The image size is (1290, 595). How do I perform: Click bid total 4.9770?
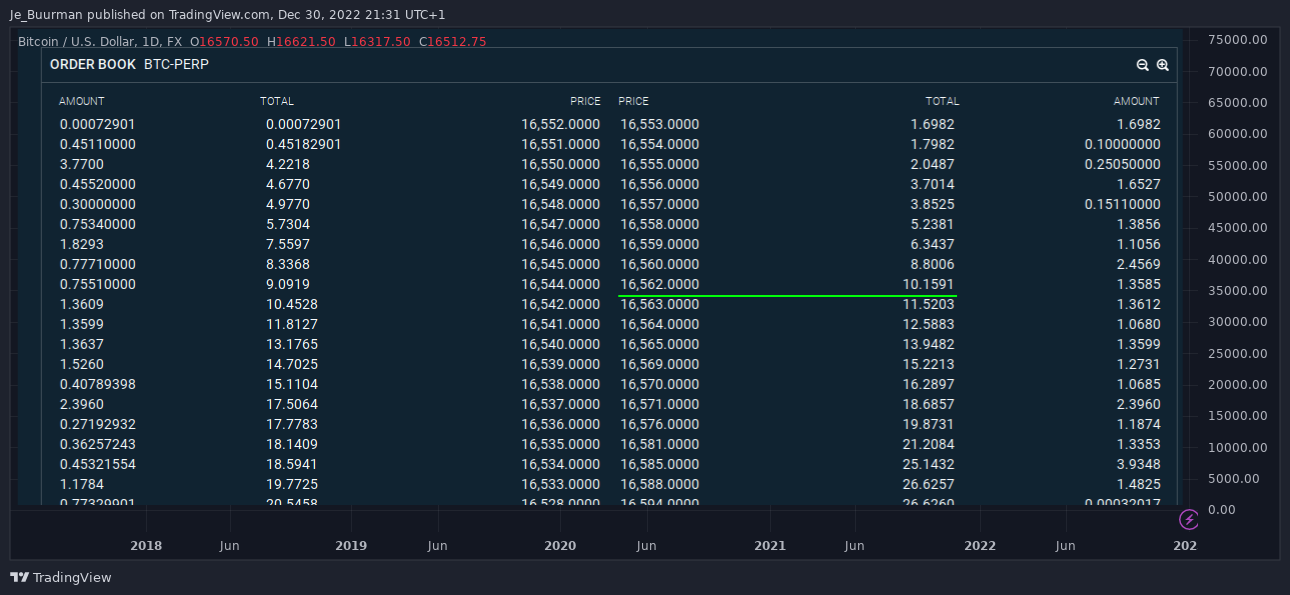point(288,204)
